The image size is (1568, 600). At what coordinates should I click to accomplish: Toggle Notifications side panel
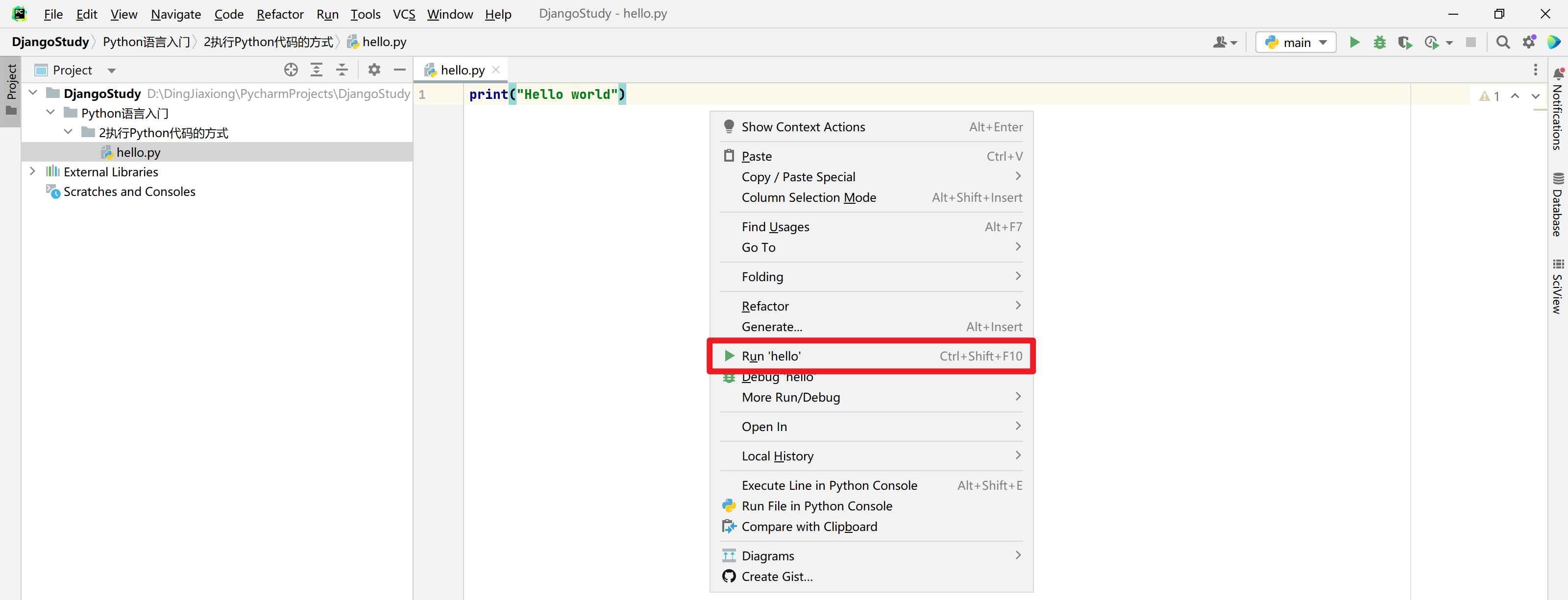pyautogui.click(x=1557, y=110)
